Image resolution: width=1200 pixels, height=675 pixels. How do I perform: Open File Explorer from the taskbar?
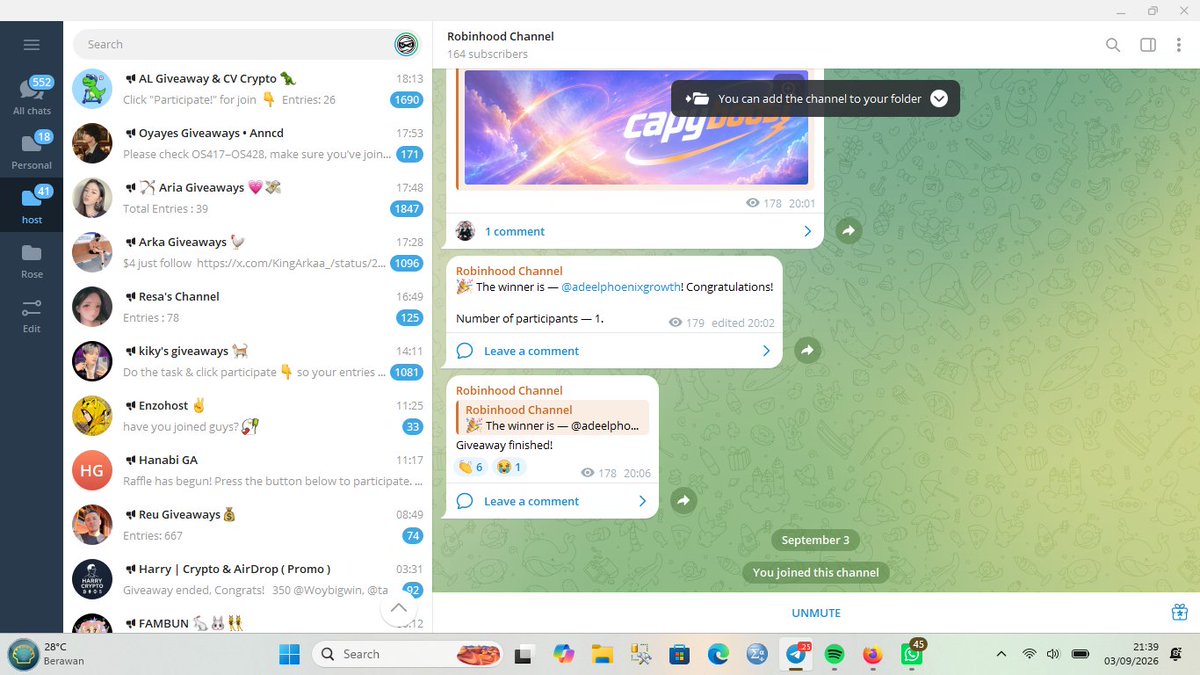point(601,654)
